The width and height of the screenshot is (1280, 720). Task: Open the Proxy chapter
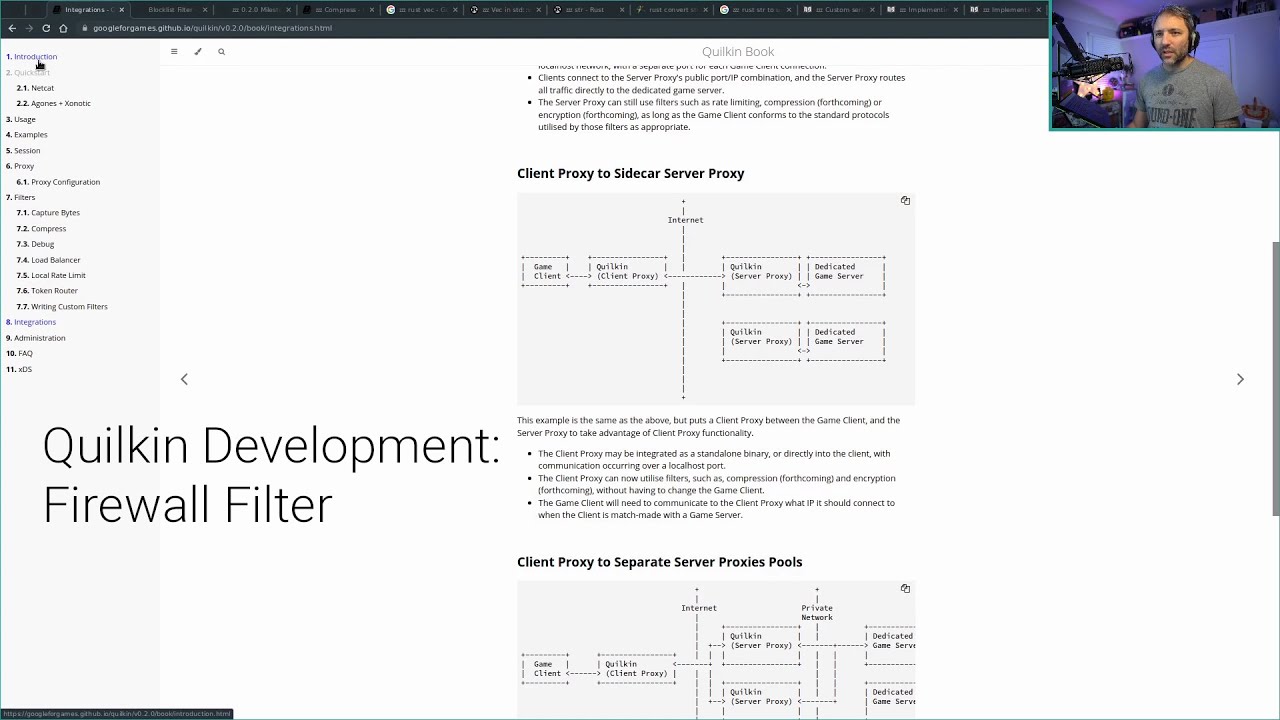point(20,166)
